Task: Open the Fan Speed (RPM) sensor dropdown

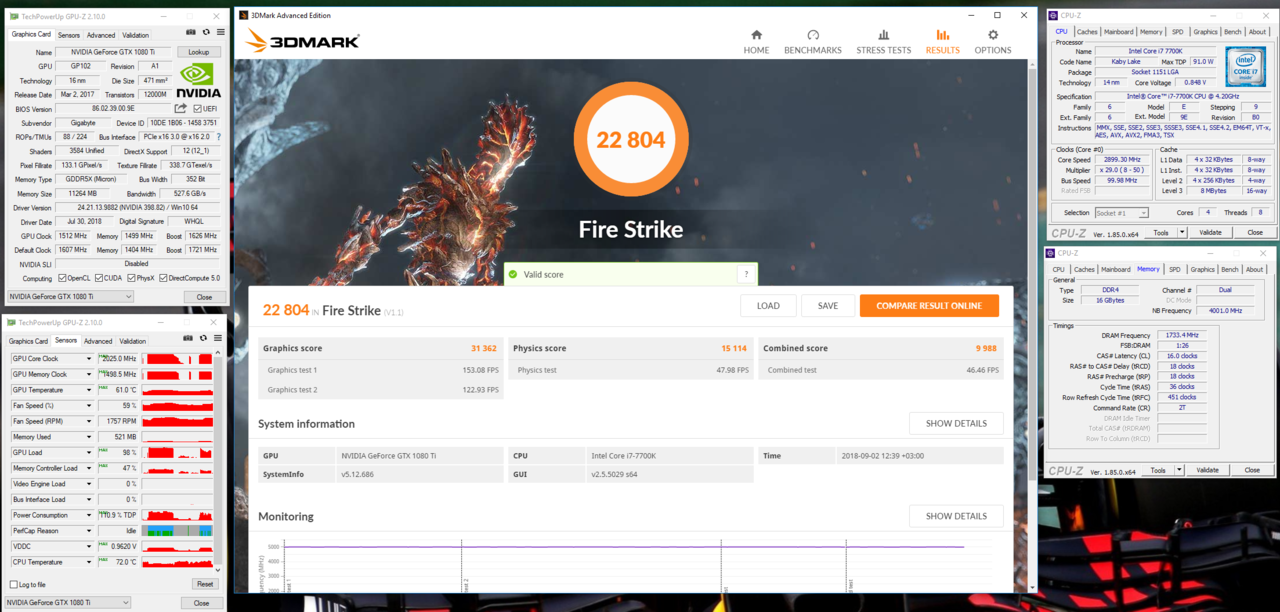Action: 89,421
